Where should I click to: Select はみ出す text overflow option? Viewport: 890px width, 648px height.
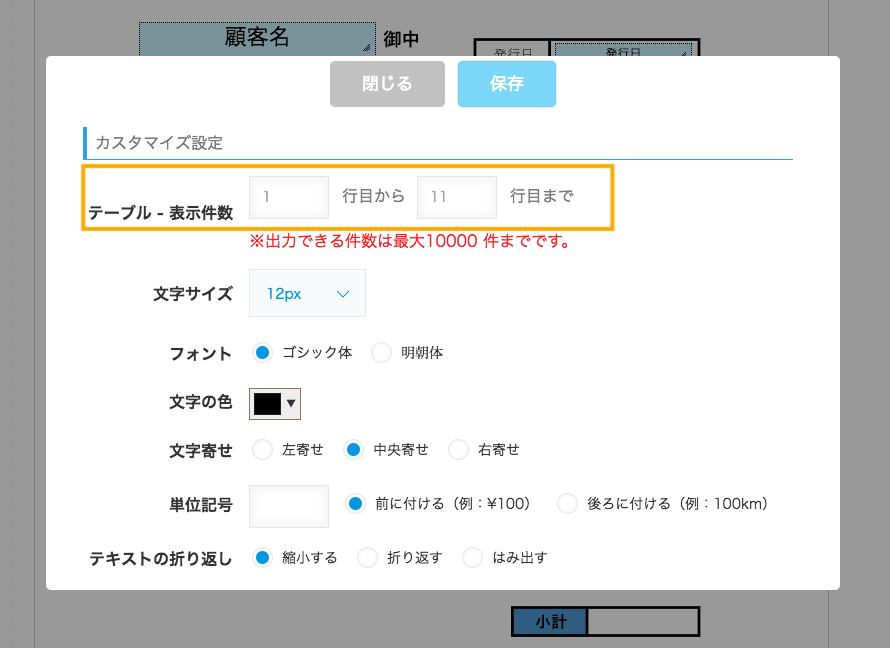pyautogui.click(x=472, y=558)
